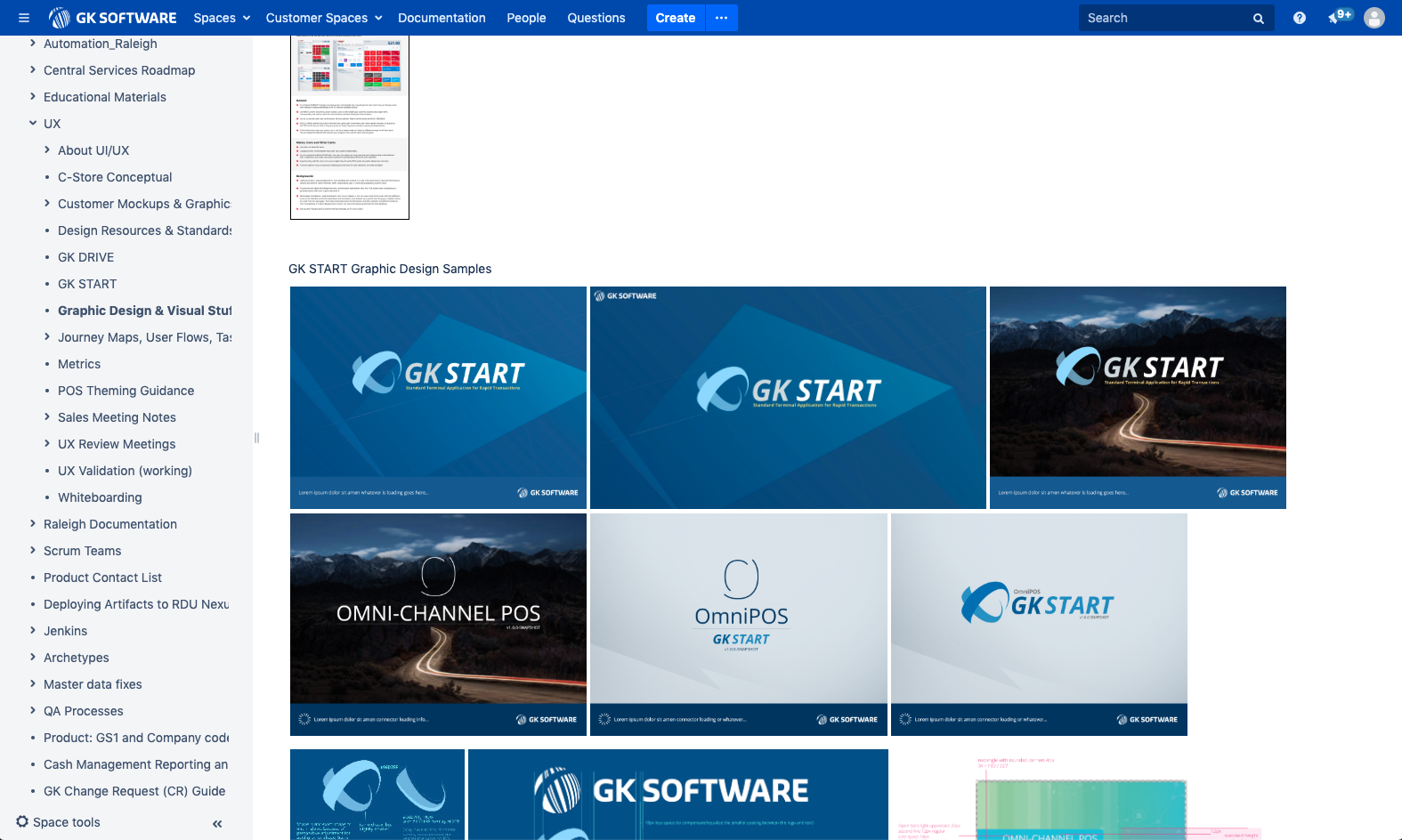Open the hamburger app switcher menu
1402x840 pixels.
click(x=24, y=18)
